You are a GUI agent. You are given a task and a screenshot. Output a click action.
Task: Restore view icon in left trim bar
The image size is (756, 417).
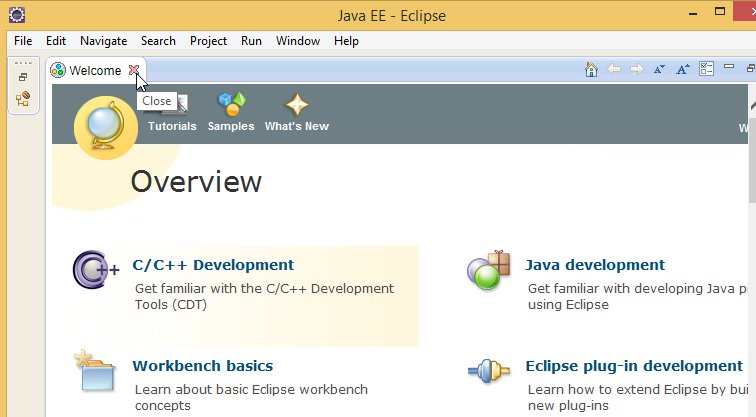pos(23,77)
